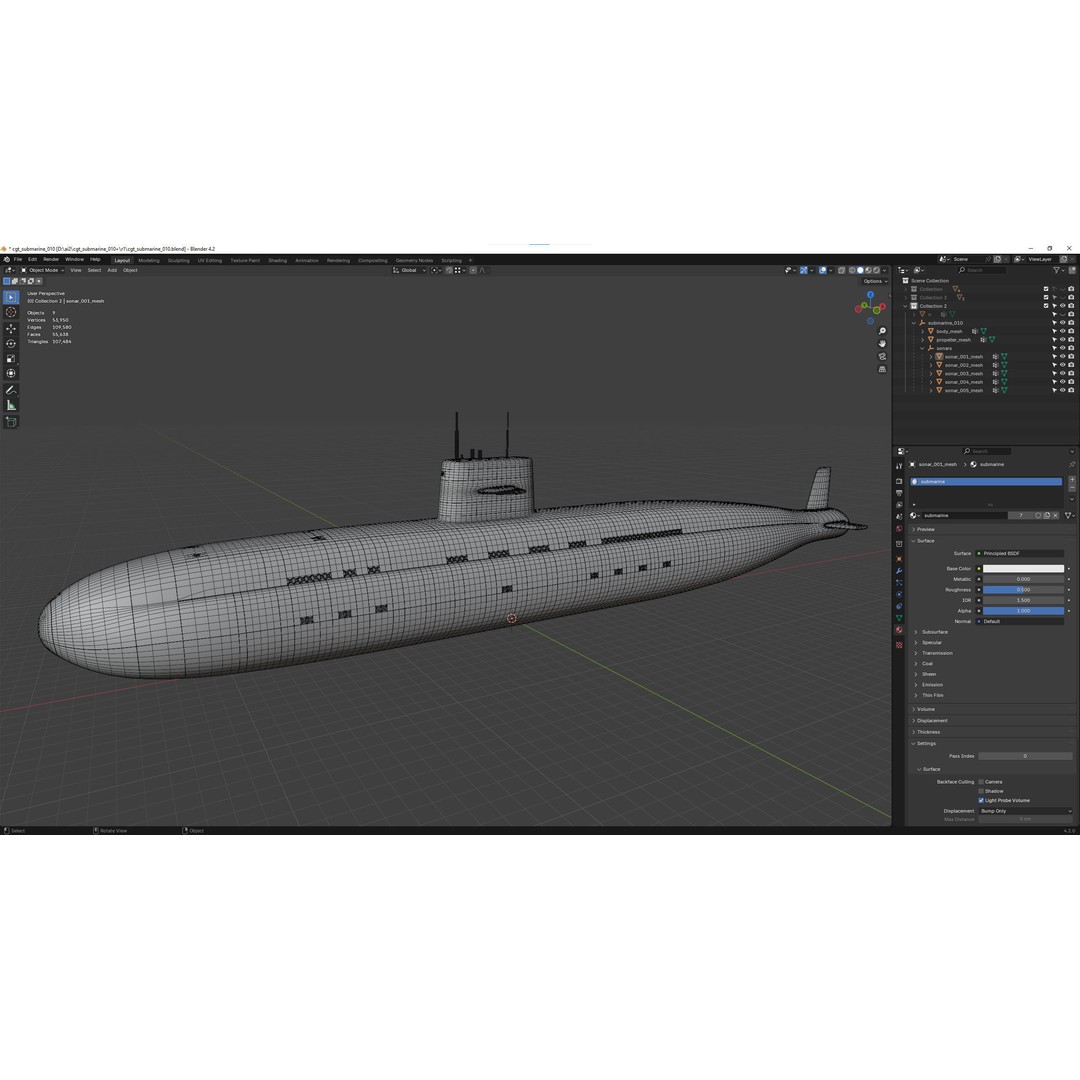Viewport: 1080px width, 1080px height.
Task: Click the Blender logo menu icon
Action: click(6, 260)
